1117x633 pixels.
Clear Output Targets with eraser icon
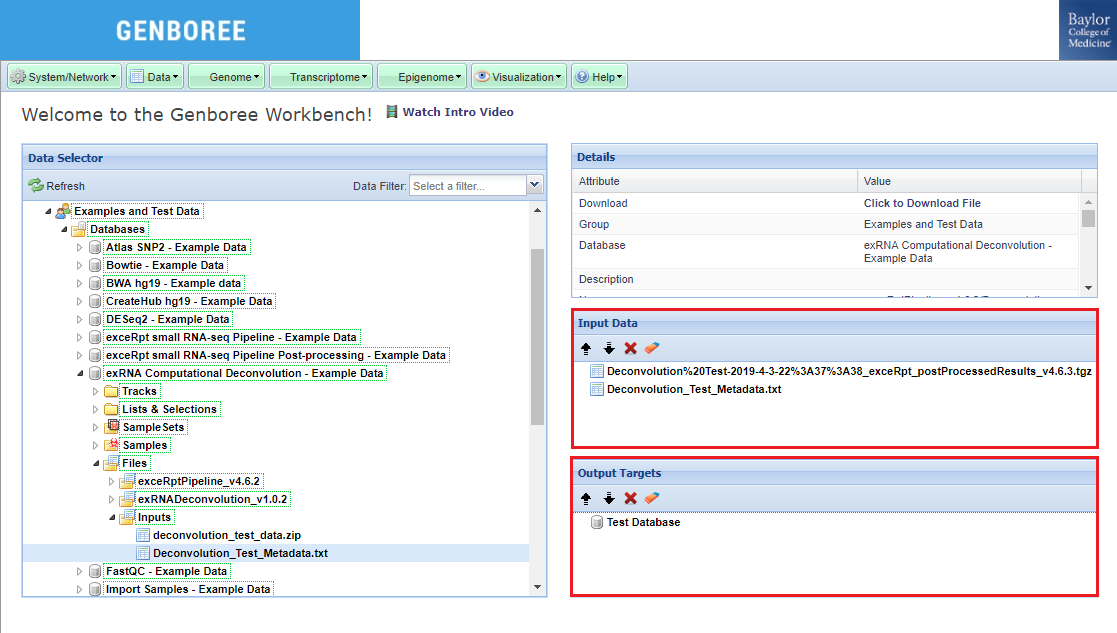coord(652,498)
